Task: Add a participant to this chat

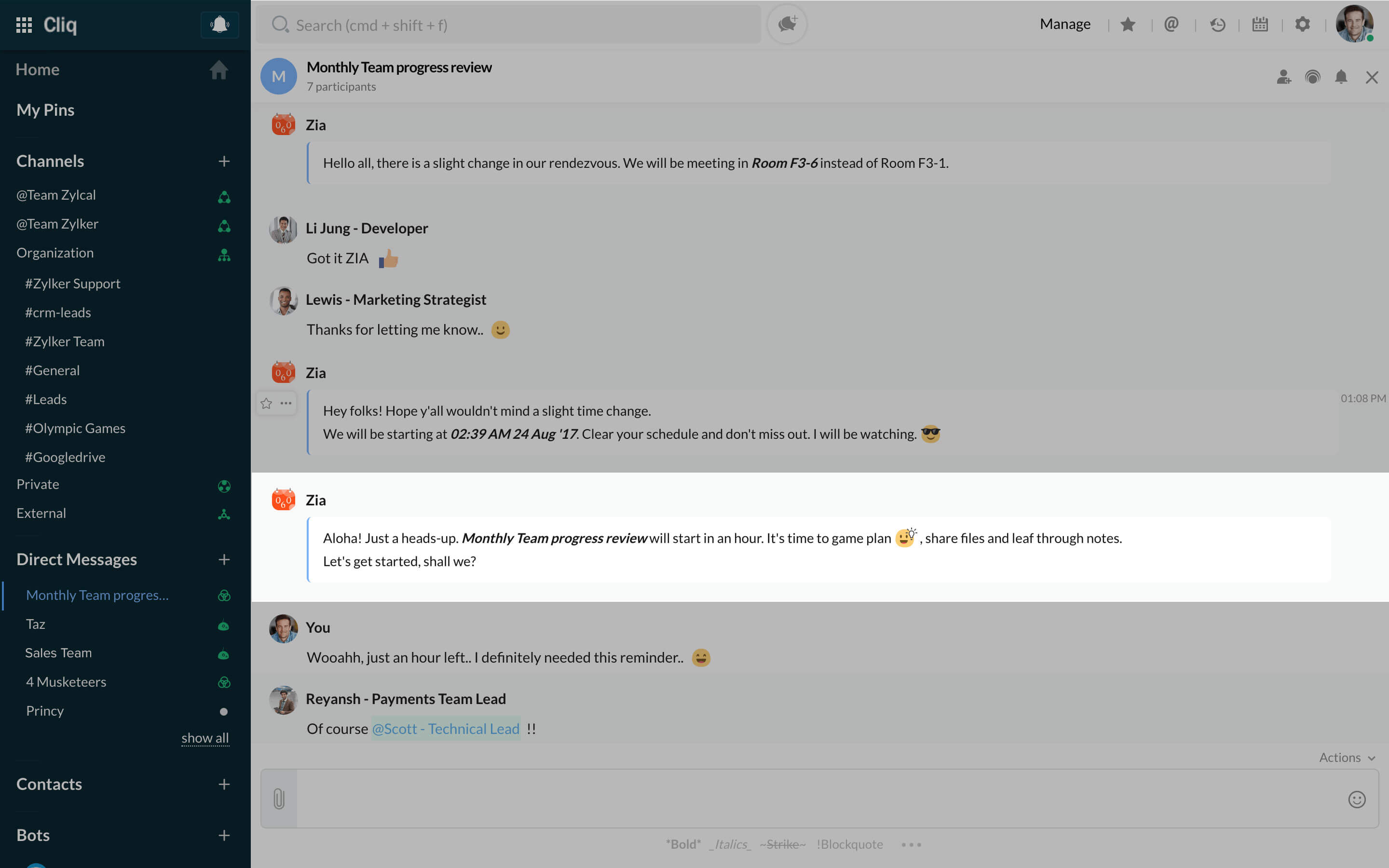Action: coord(1283,77)
